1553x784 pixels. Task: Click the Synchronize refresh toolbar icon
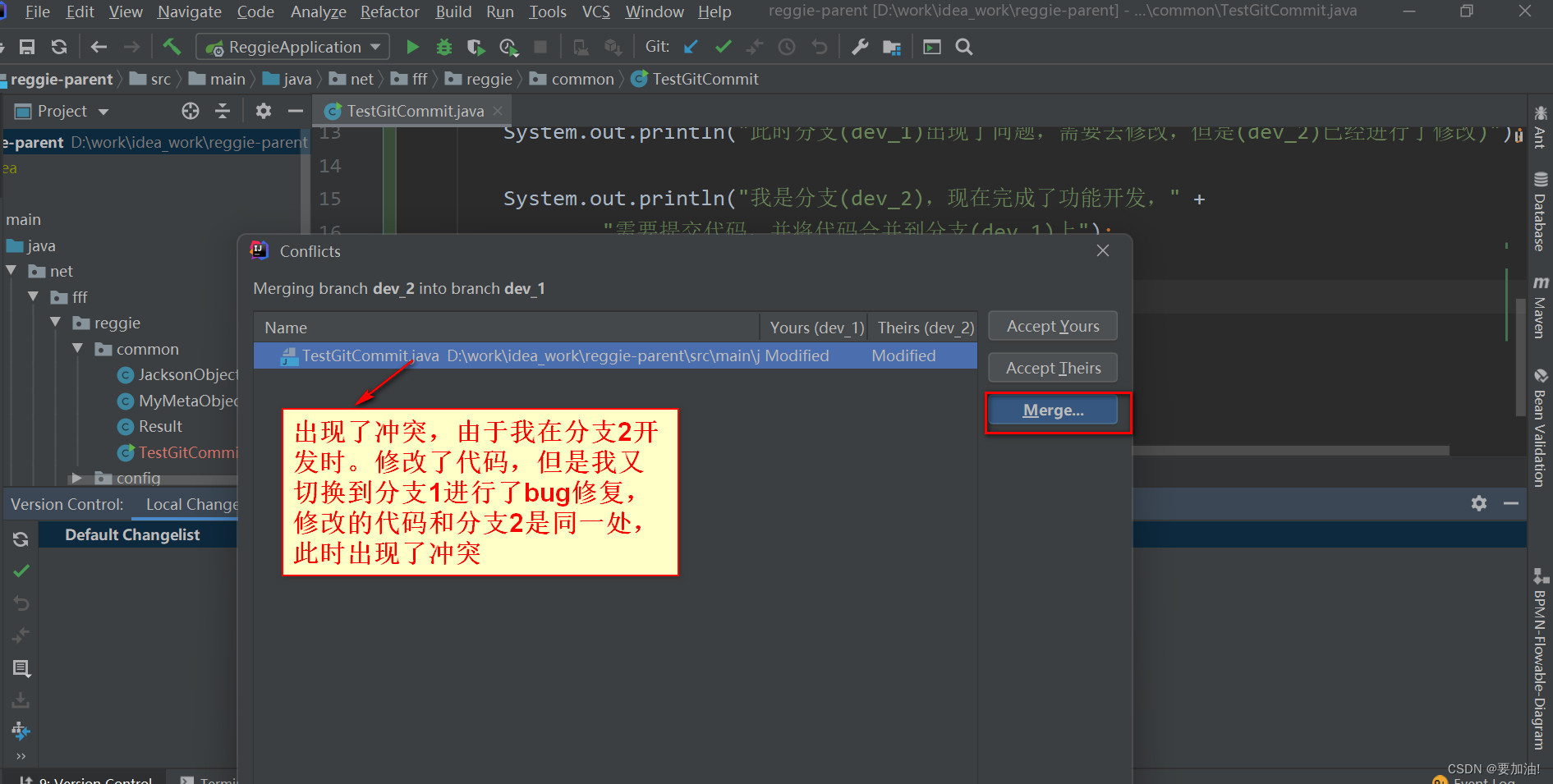59,47
